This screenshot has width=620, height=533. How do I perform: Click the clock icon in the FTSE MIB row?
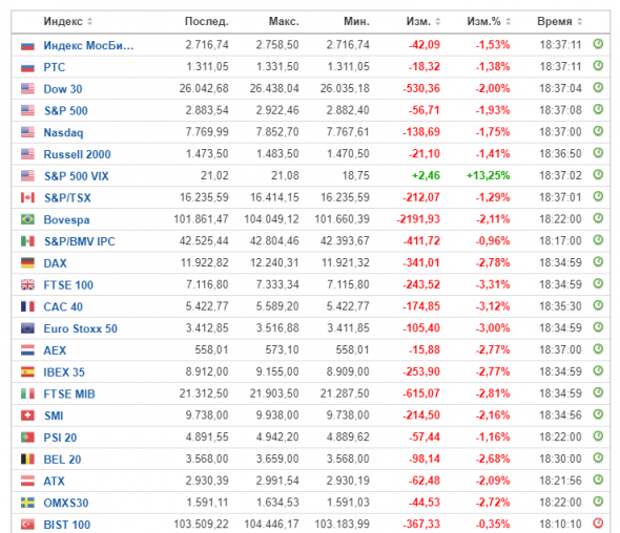[598, 393]
